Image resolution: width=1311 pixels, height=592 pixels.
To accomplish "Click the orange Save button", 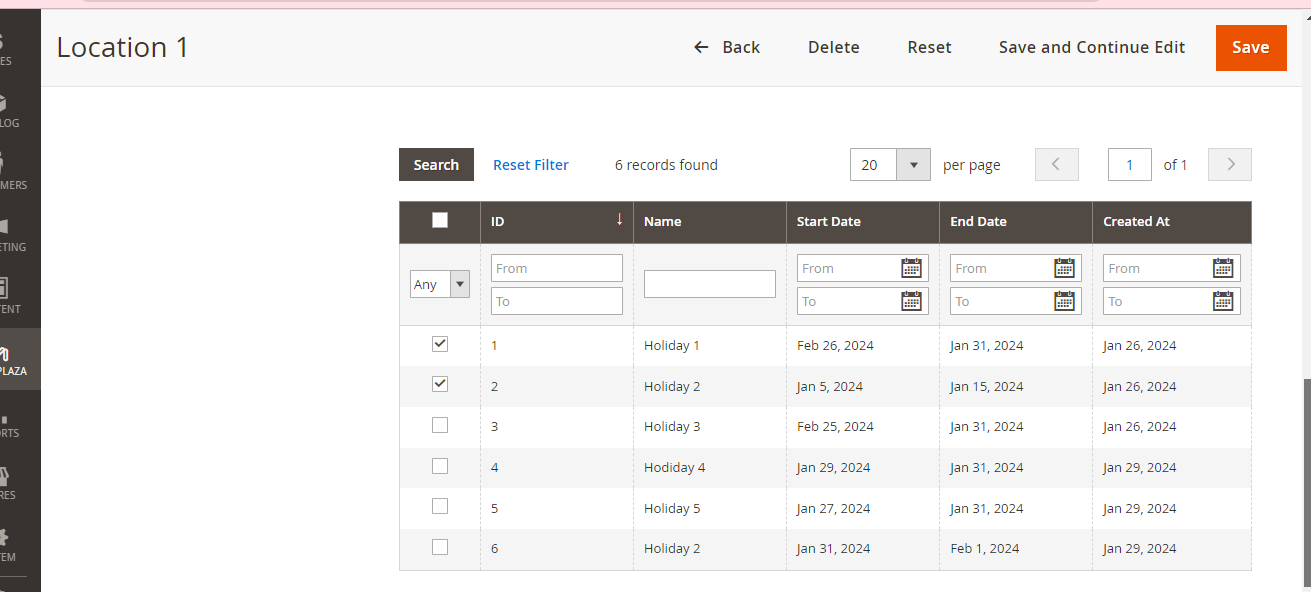I will click(1250, 48).
